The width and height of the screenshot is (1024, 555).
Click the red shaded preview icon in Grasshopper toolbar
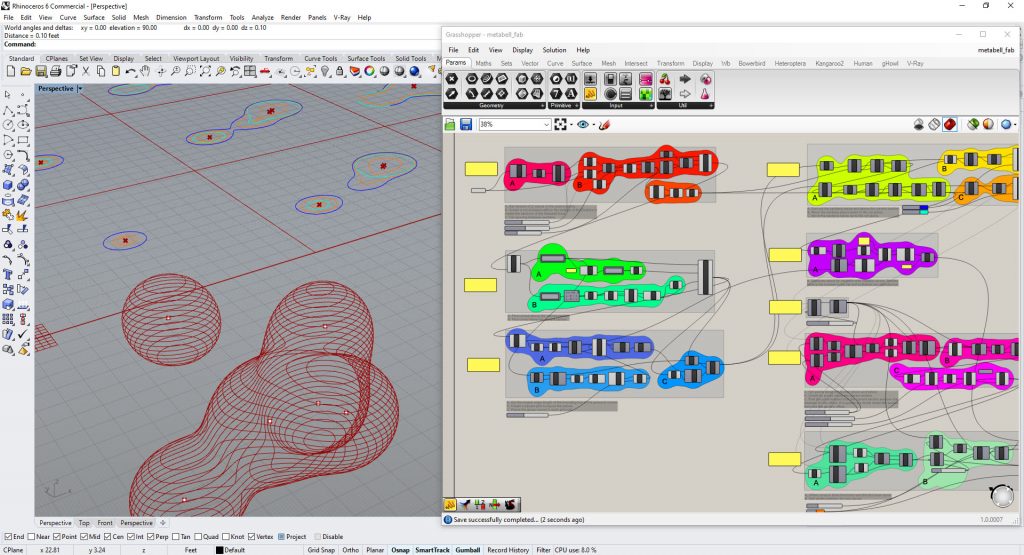point(950,124)
